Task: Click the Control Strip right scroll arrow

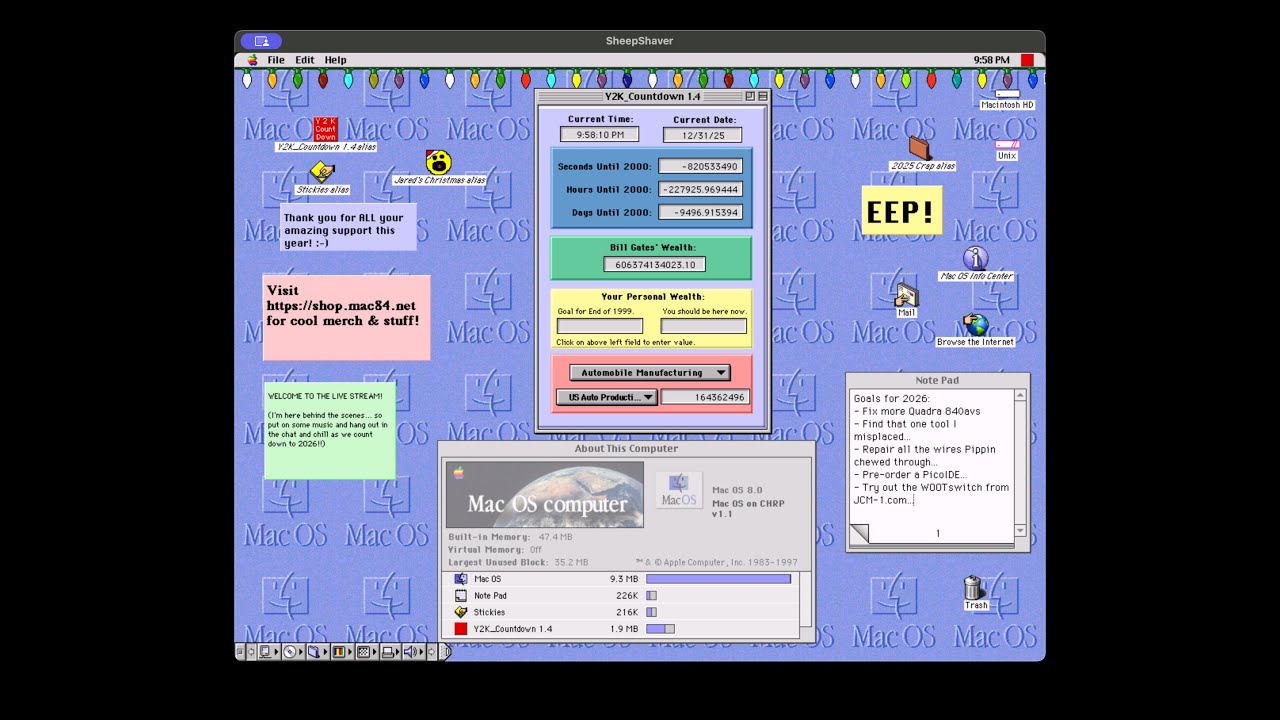Action: coord(432,652)
